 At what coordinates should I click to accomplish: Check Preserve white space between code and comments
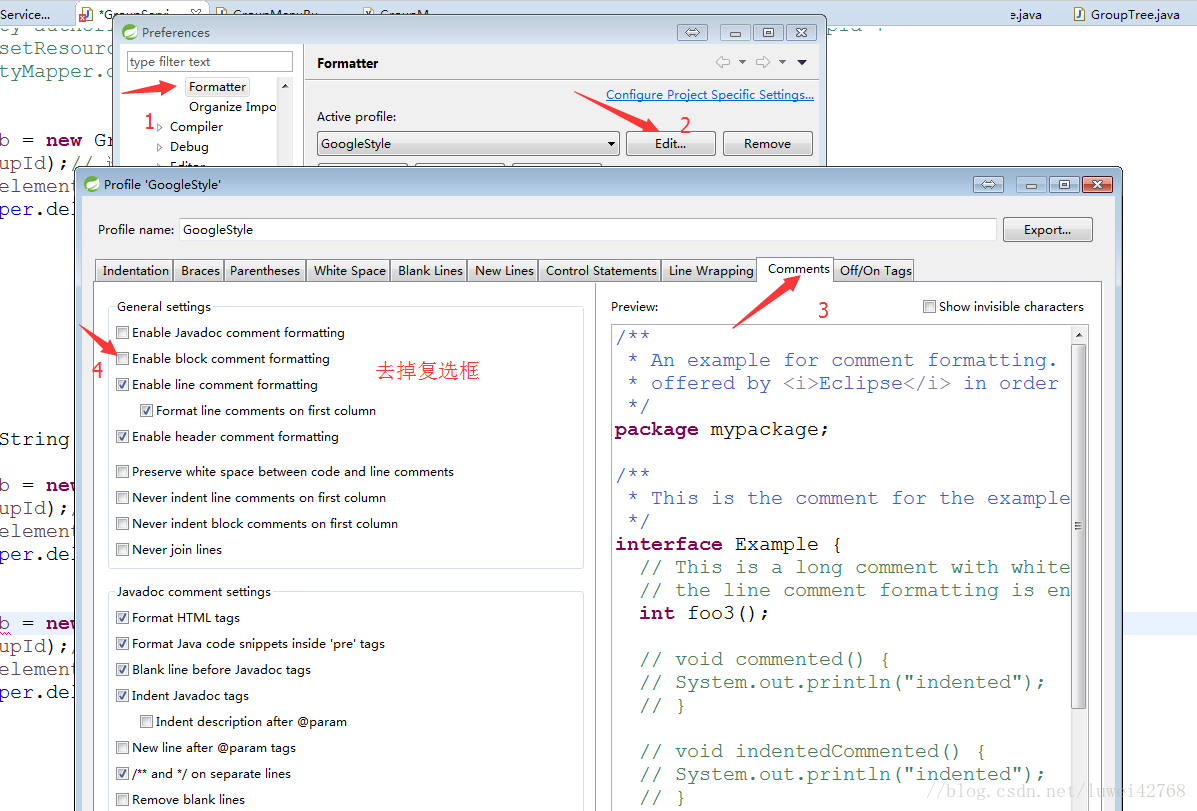point(122,471)
